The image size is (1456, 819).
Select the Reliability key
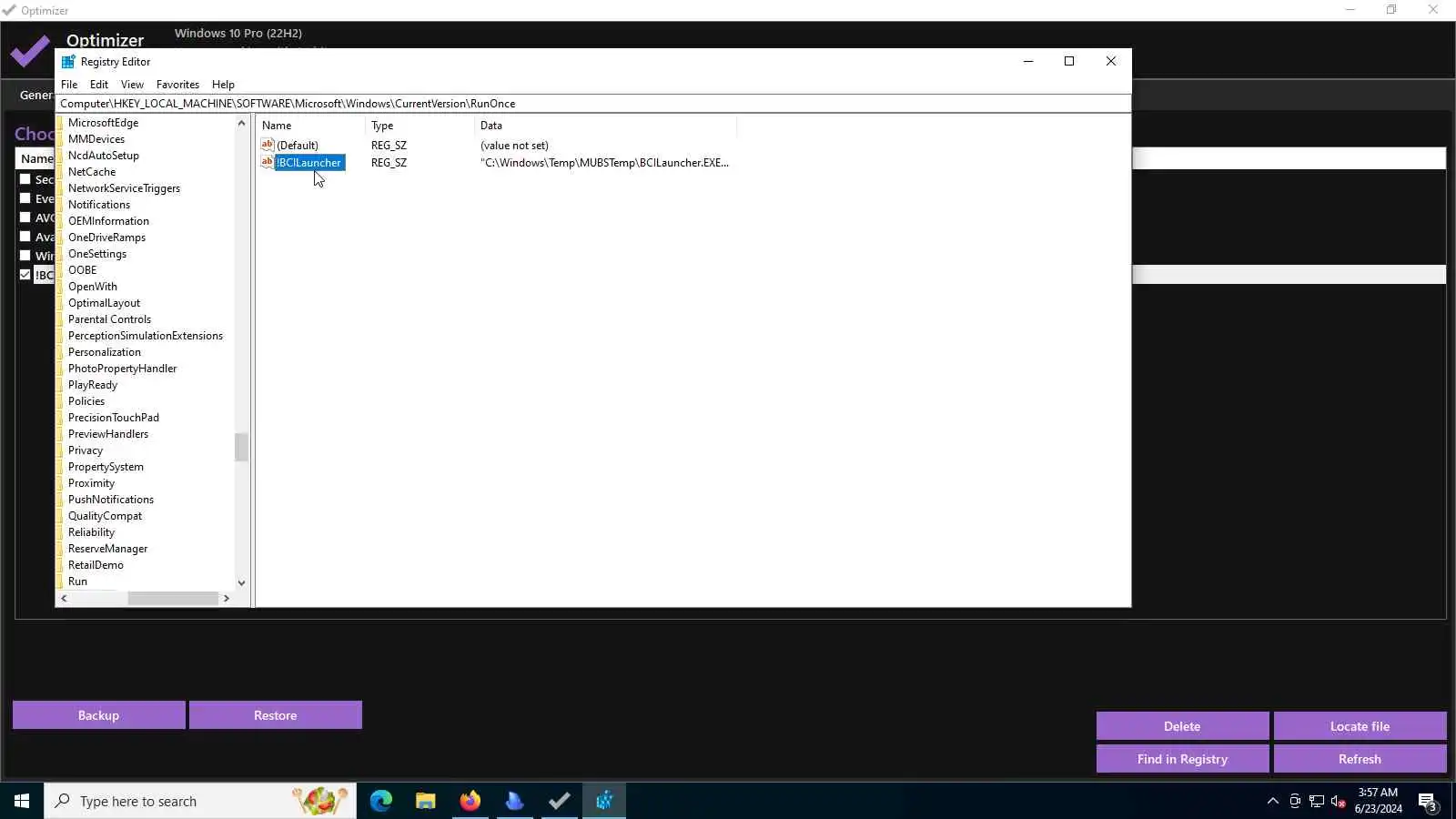tap(91, 532)
